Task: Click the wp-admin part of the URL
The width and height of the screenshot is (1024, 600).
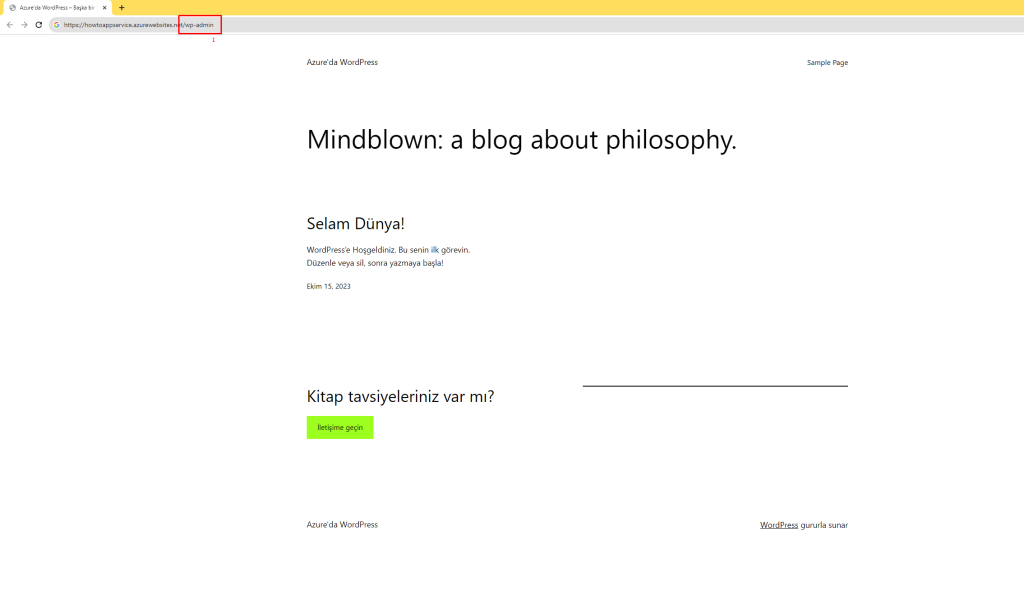Action: [199, 24]
